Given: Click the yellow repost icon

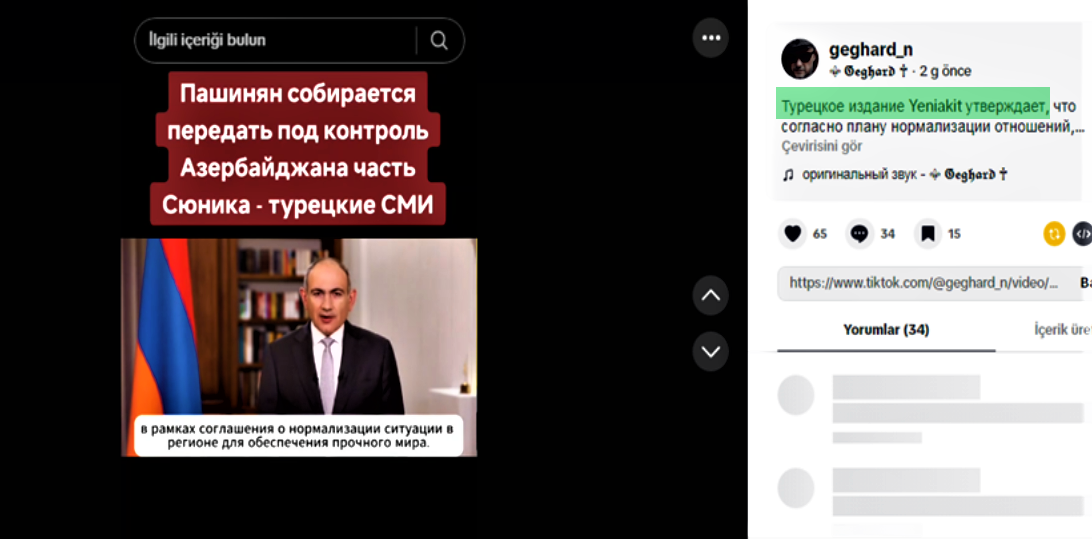Looking at the screenshot, I should click(1054, 234).
